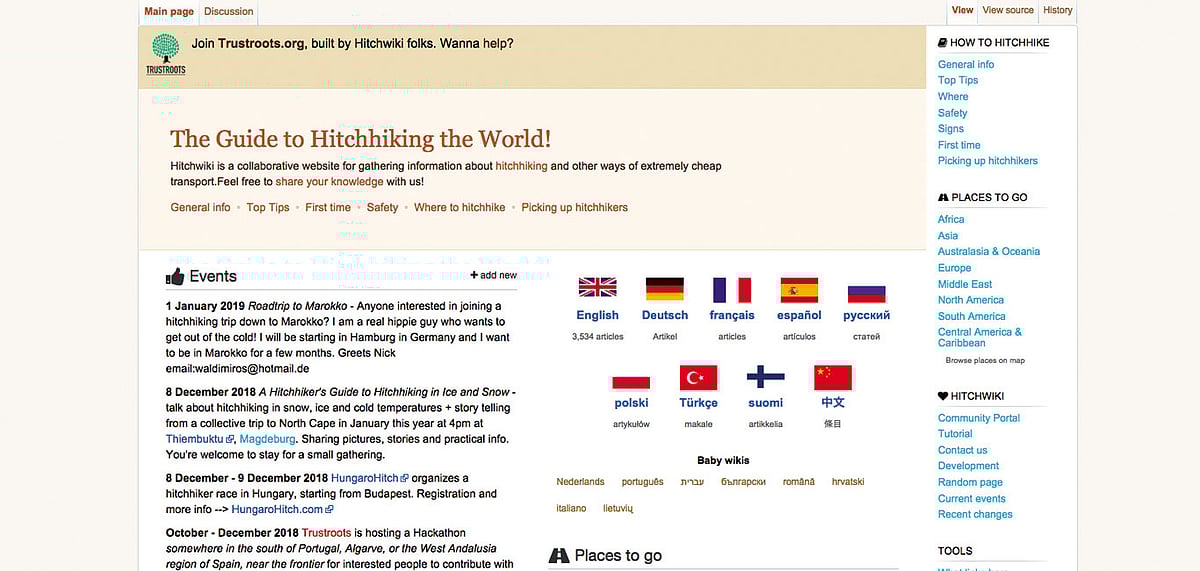Open the português baby wiki
The width and height of the screenshot is (1200, 571).
point(642,482)
